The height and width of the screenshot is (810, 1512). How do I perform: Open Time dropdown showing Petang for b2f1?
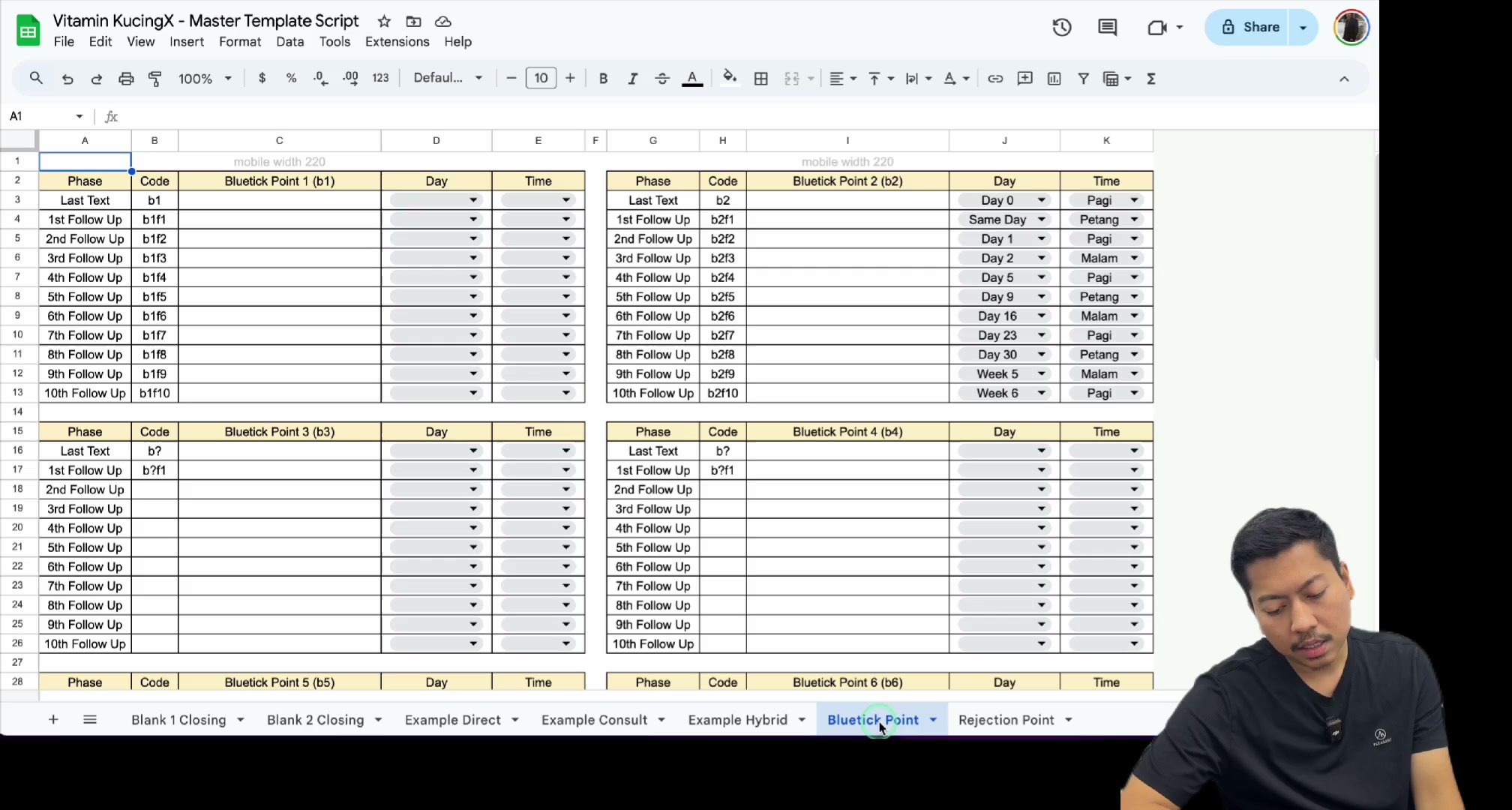(x=1106, y=220)
